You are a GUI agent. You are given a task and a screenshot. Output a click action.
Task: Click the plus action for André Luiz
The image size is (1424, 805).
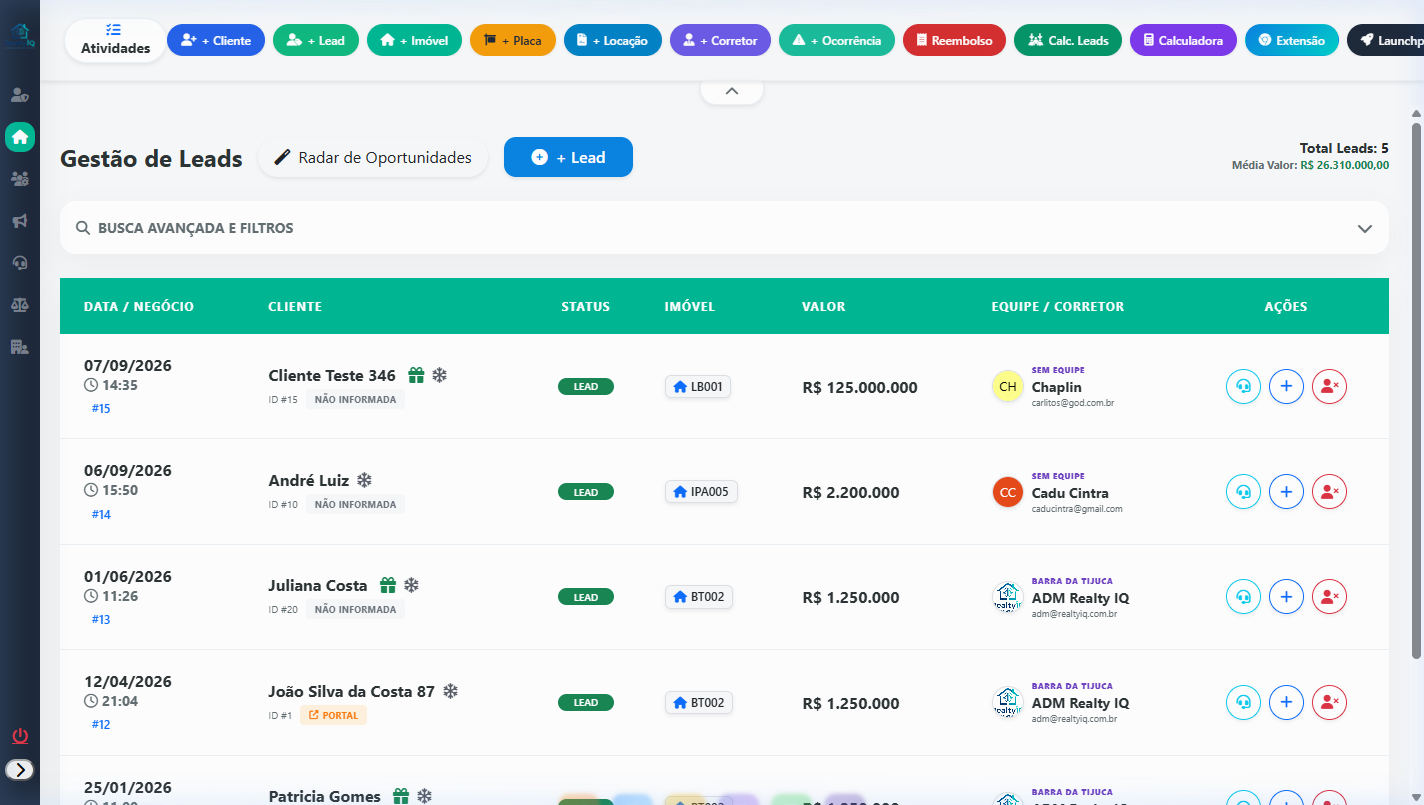1286,492
